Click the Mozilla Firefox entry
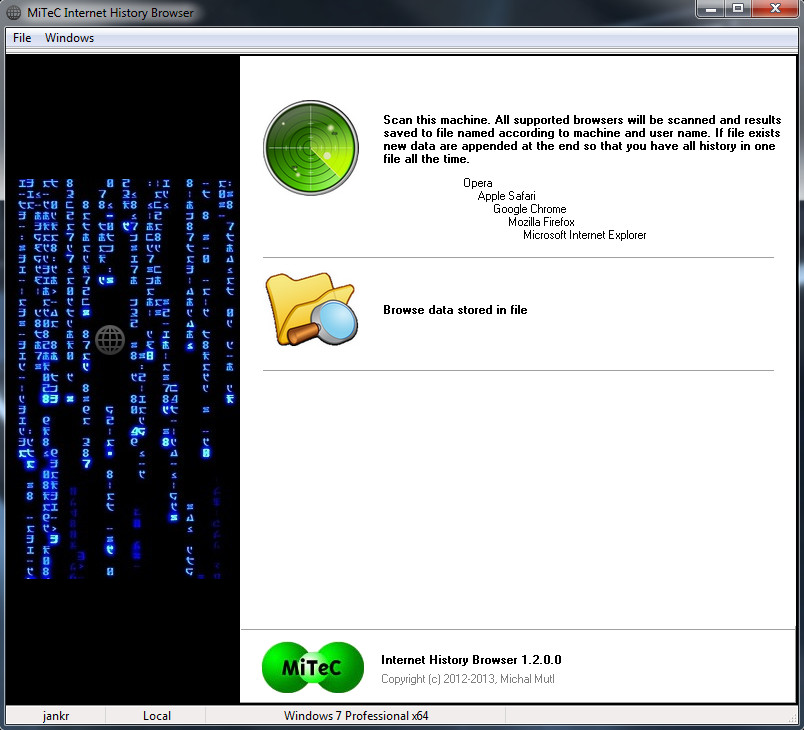Viewport: 804px width, 730px height. coord(541,222)
